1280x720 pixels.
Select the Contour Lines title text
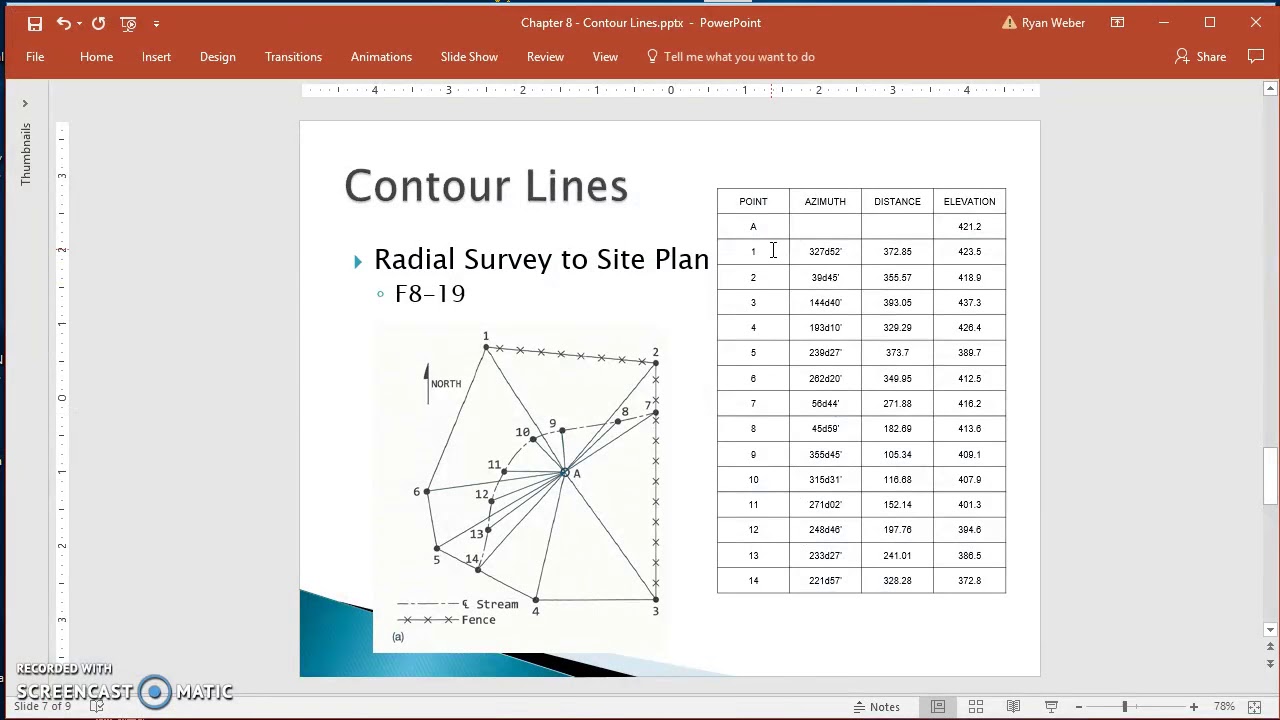pos(486,186)
